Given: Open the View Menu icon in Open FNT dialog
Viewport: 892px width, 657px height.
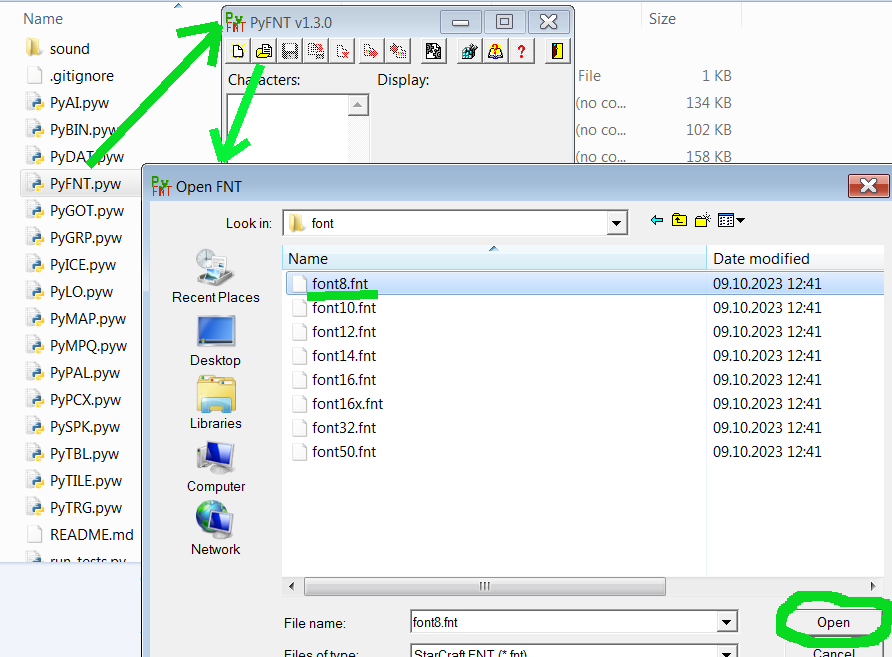Looking at the screenshot, I should tap(731, 220).
